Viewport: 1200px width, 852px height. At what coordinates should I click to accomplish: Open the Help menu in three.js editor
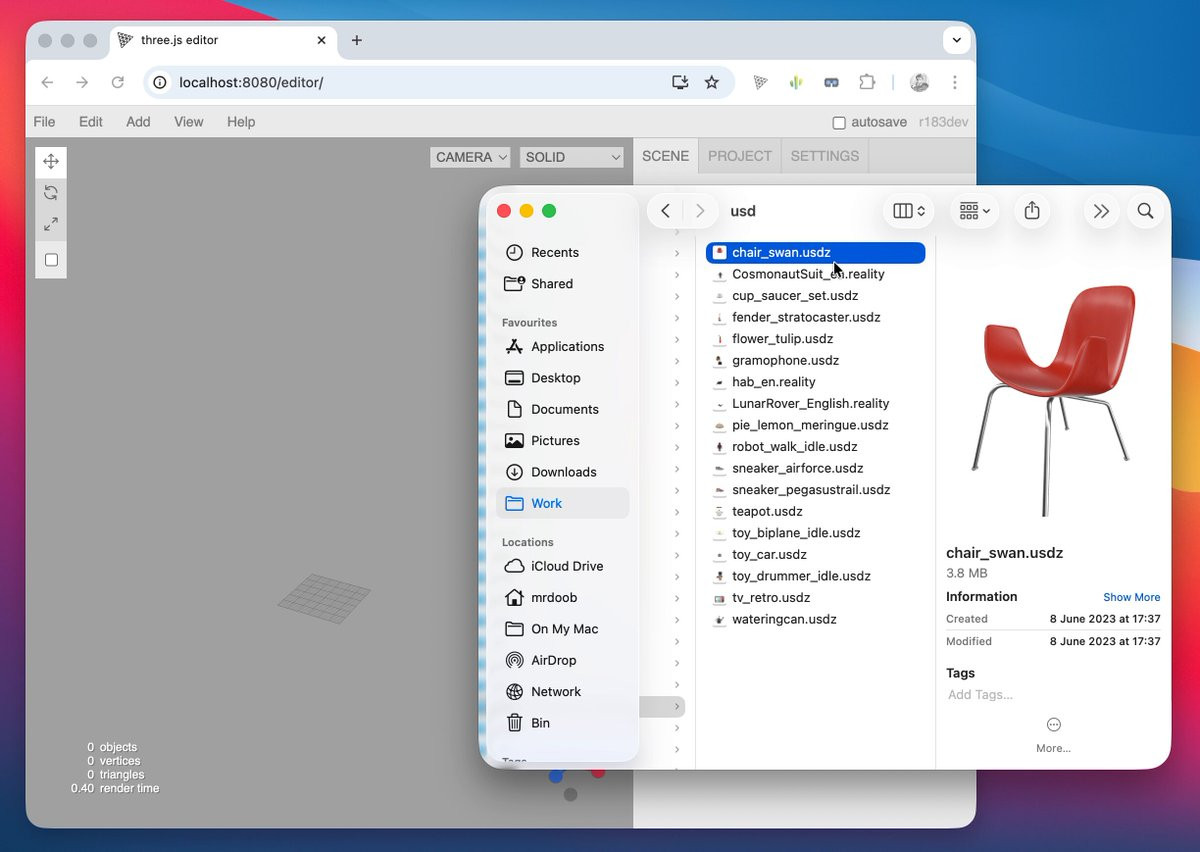pyautogui.click(x=241, y=122)
